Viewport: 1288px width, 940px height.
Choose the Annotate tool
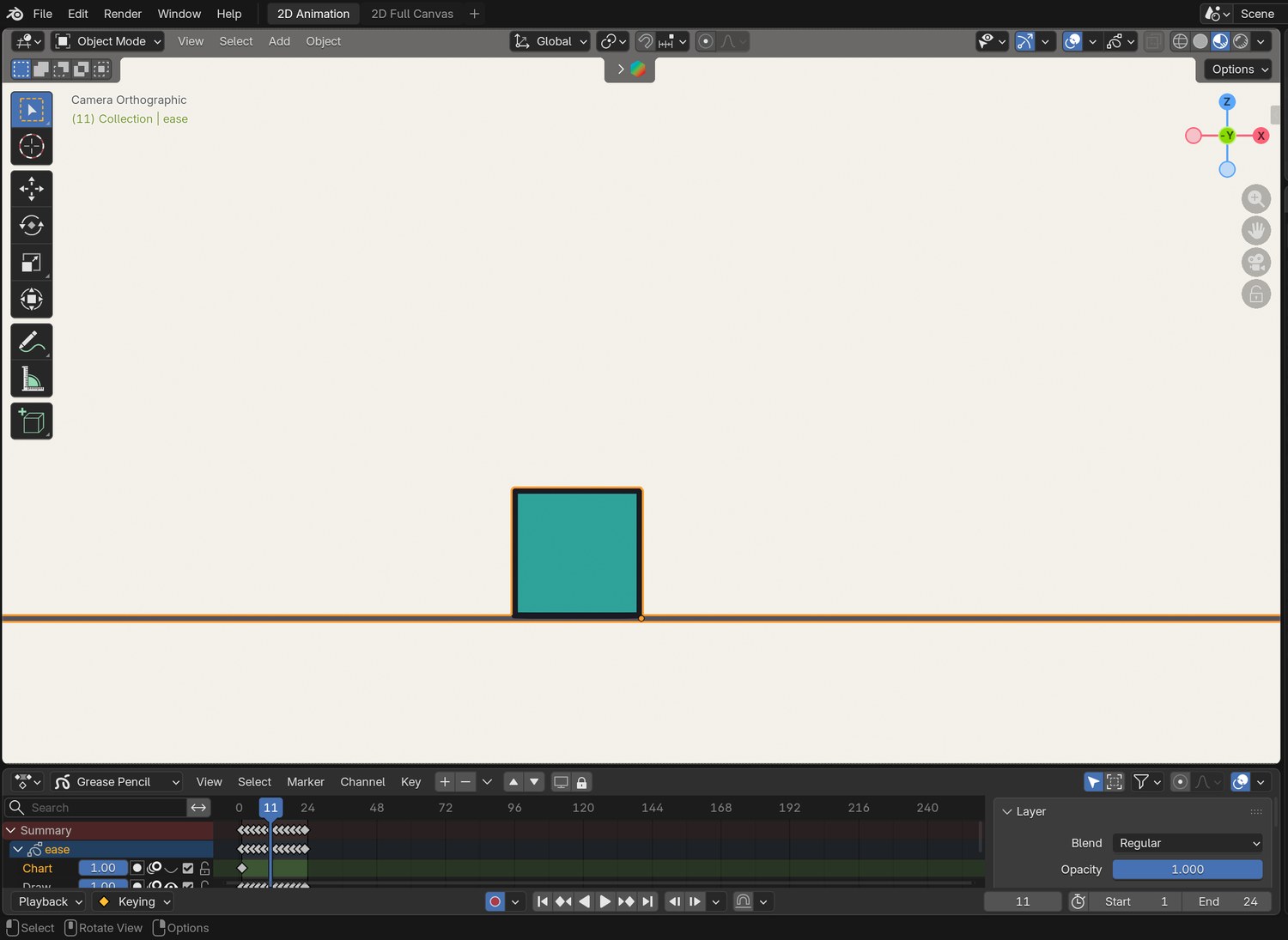(32, 342)
